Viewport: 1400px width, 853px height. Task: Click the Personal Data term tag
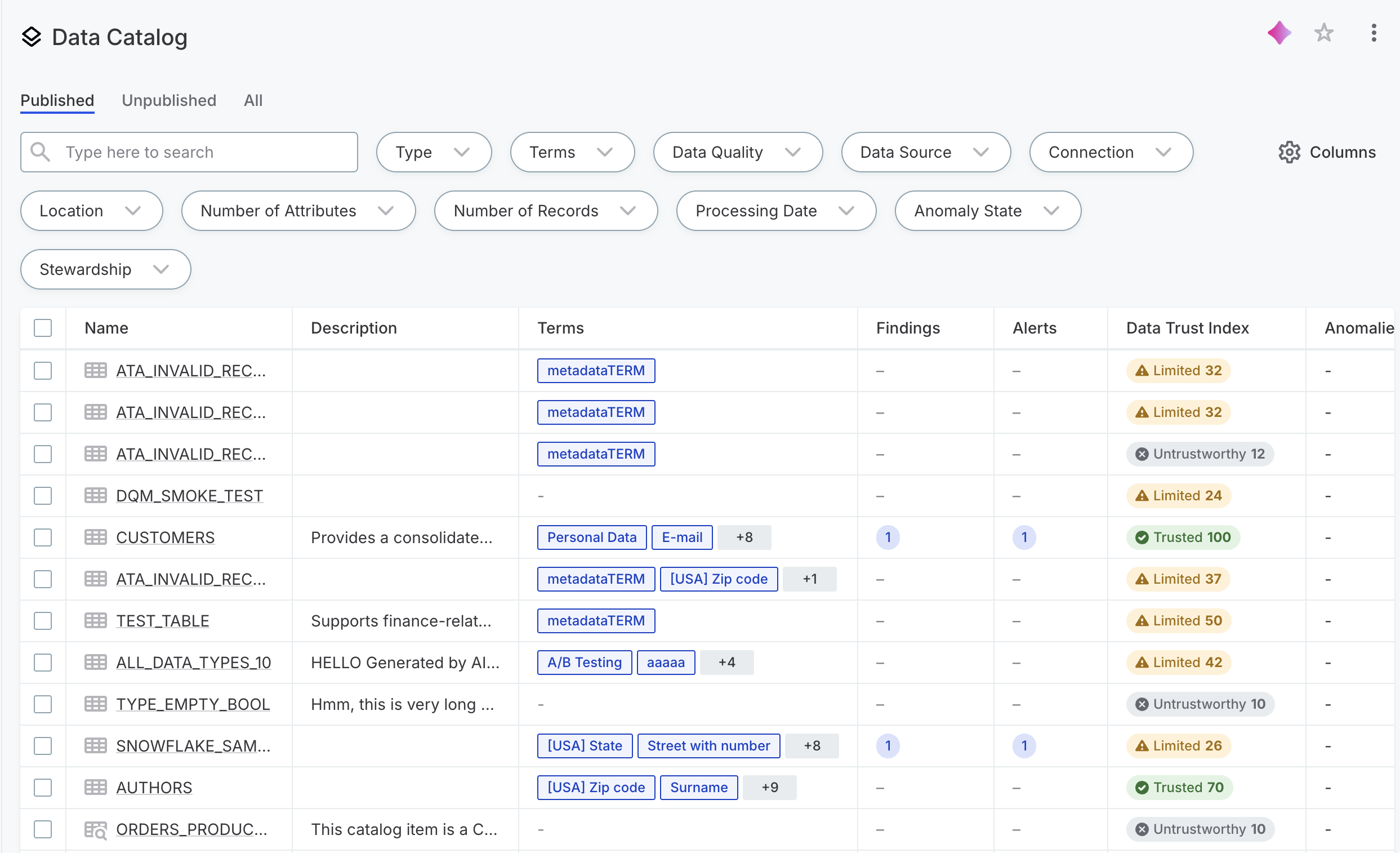coord(591,537)
